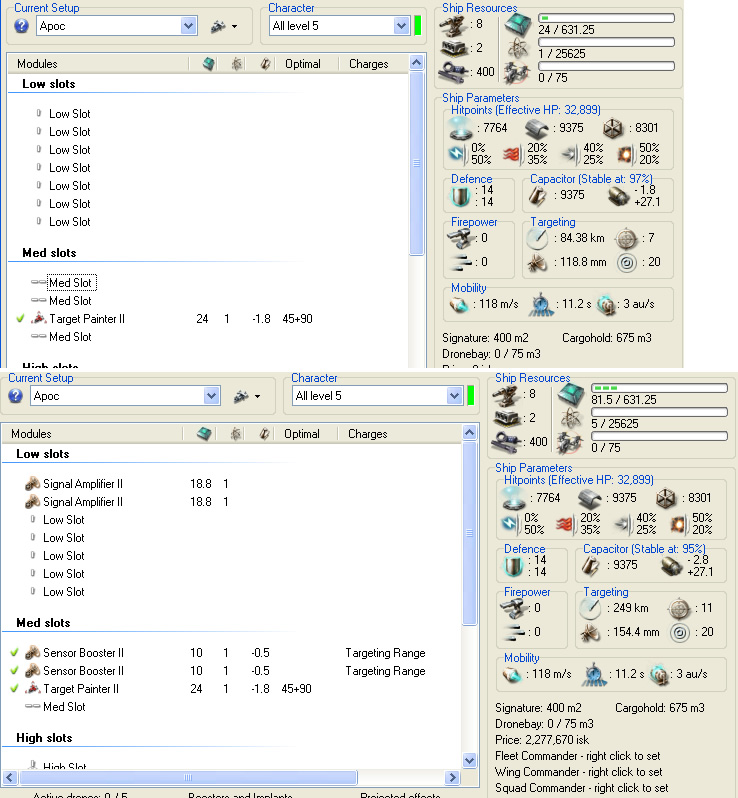Click sensor strength icon beside 154.4 mm
This screenshot has height=798, width=738.
coord(590,632)
